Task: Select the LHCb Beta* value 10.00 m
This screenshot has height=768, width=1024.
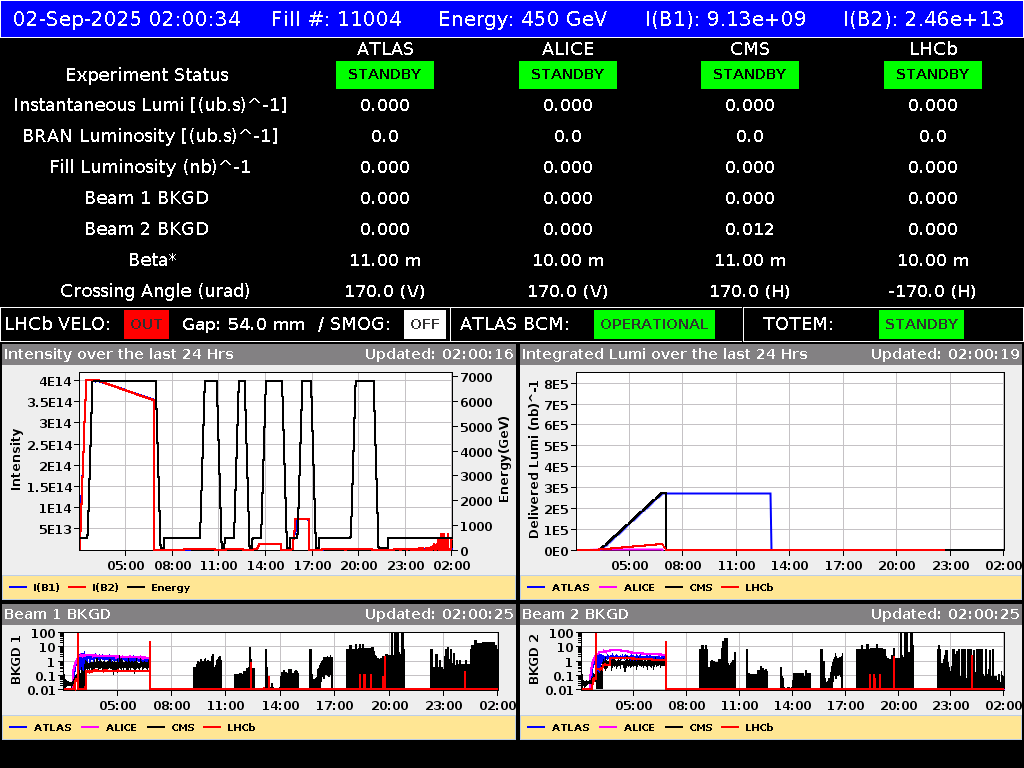Action: tap(933, 261)
